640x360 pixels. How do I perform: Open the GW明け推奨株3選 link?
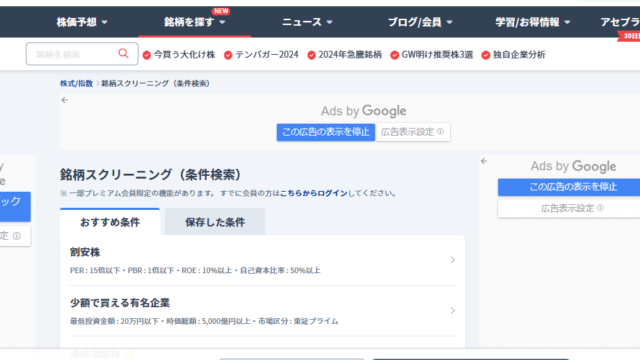click(x=437, y=55)
